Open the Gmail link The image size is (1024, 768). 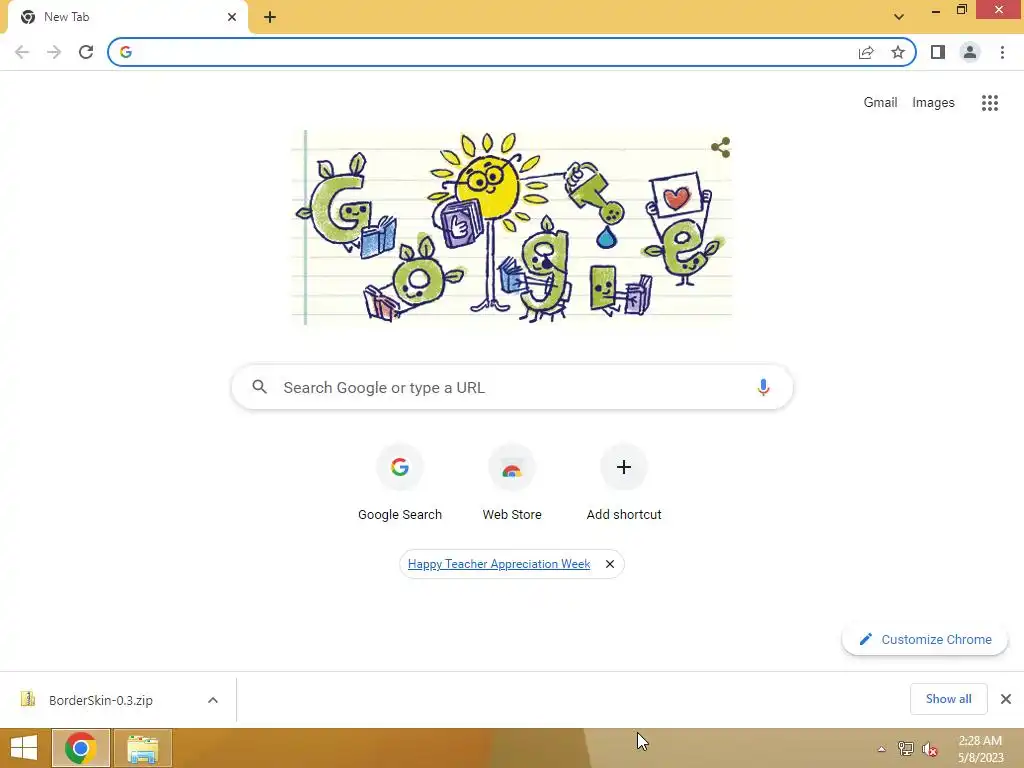pyautogui.click(x=880, y=103)
